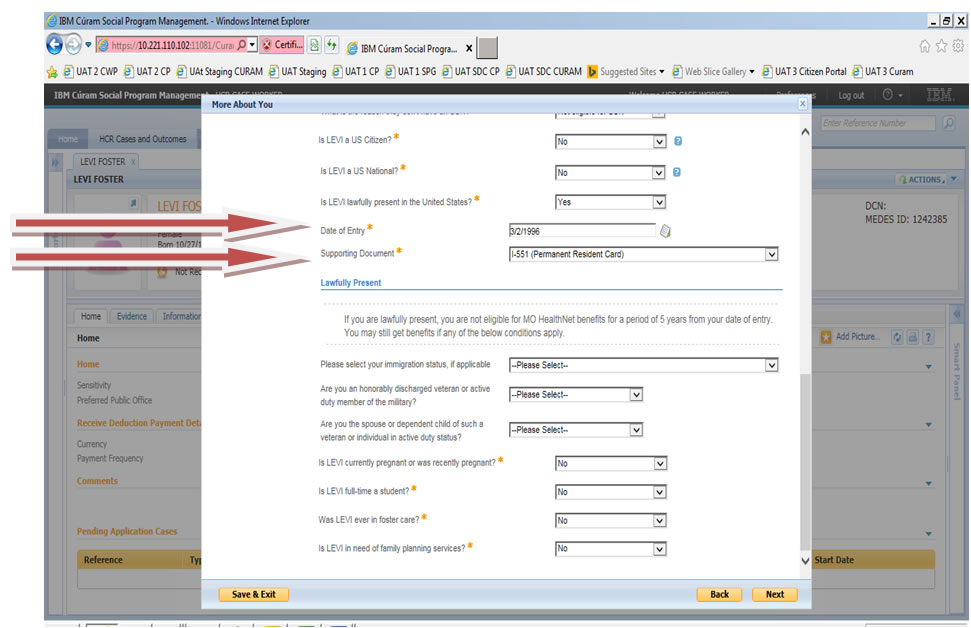Click the Date of Entry input field
Viewport: 971px width, 628px height.
[x=582, y=231]
